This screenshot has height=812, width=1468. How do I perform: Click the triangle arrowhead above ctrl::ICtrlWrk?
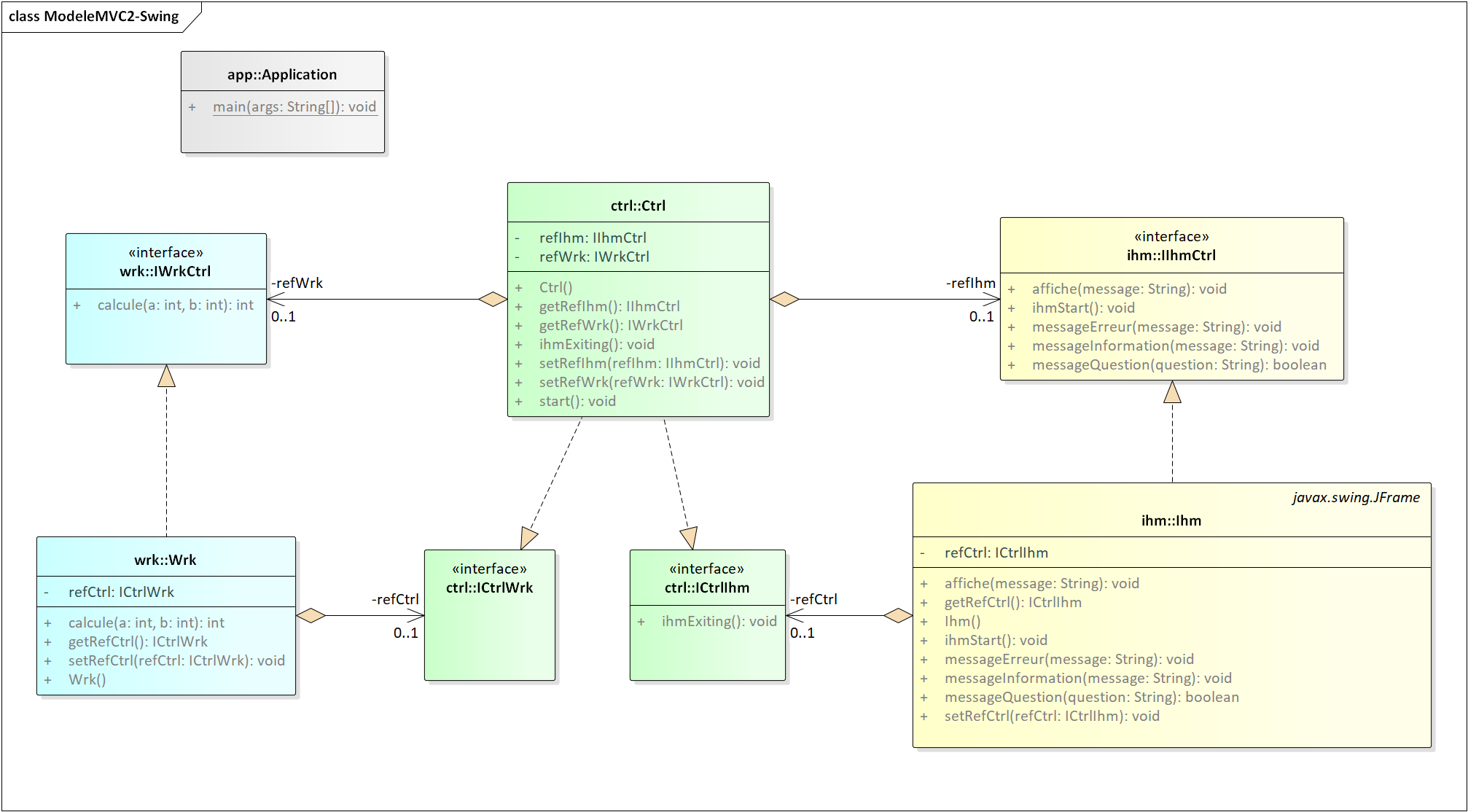528,538
